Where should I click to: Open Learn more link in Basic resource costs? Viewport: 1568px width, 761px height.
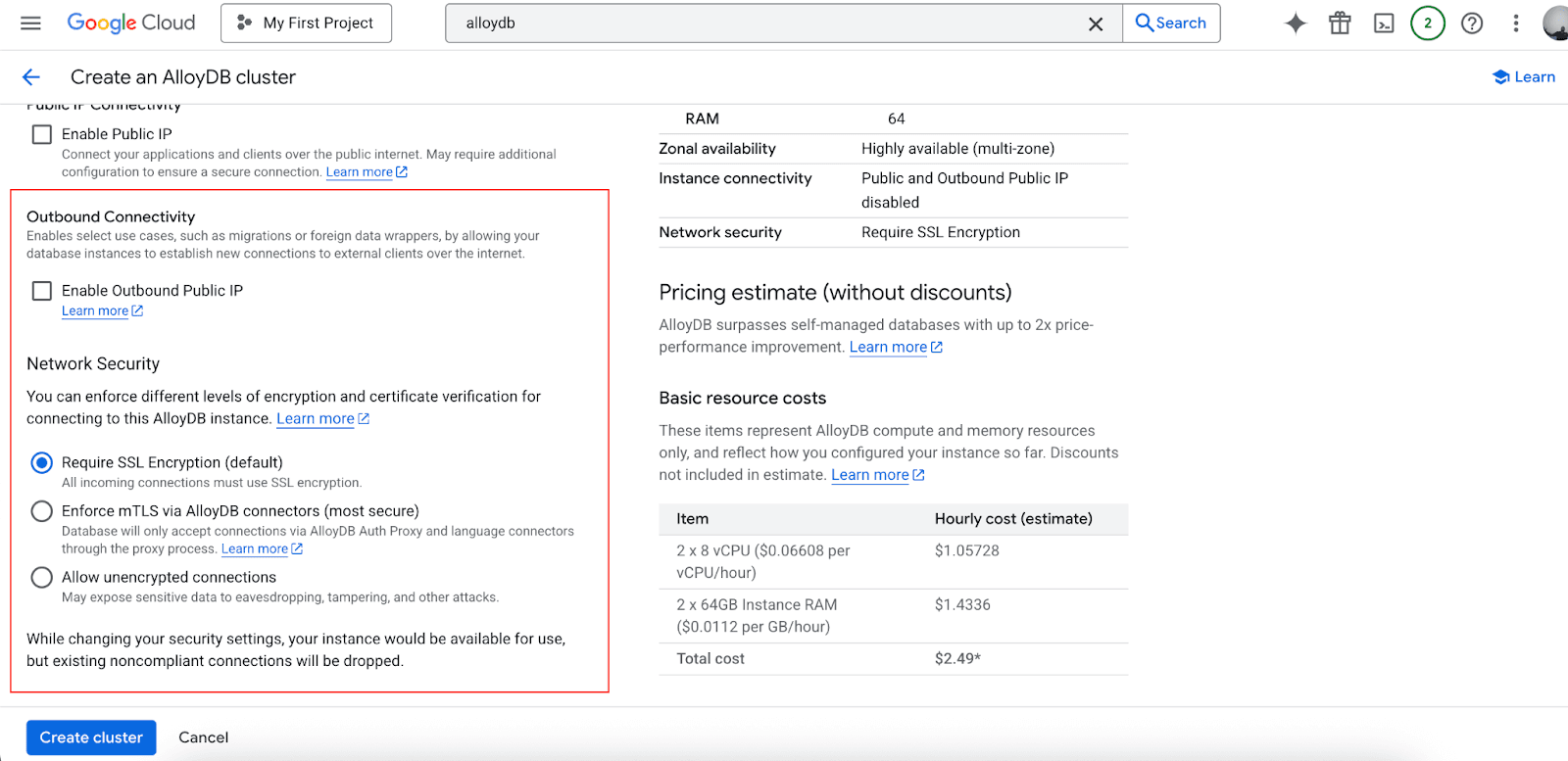pyautogui.click(x=878, y=475)
